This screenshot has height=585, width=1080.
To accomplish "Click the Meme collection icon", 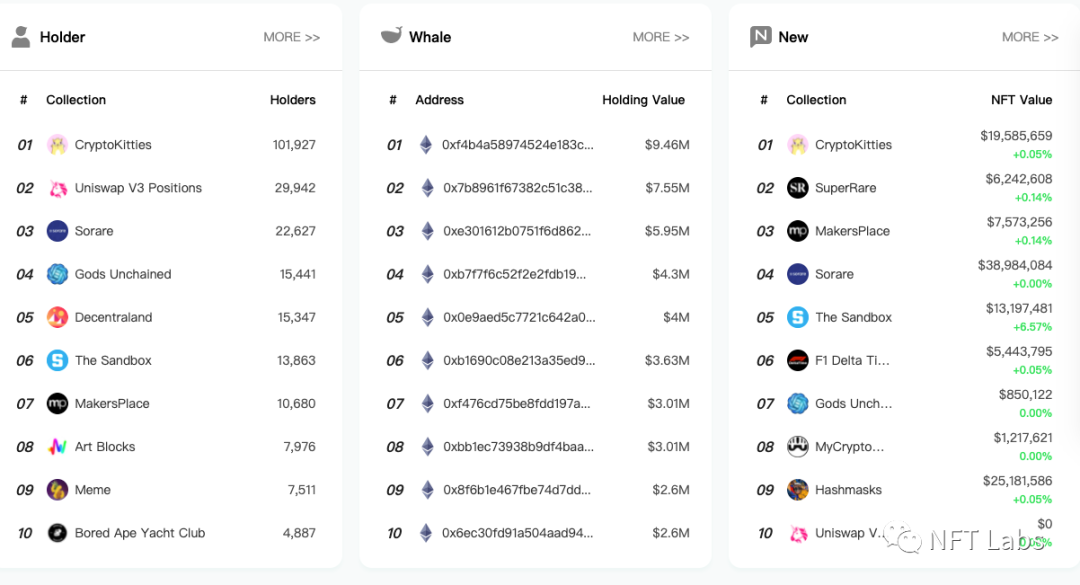I will tap(57, 490).
